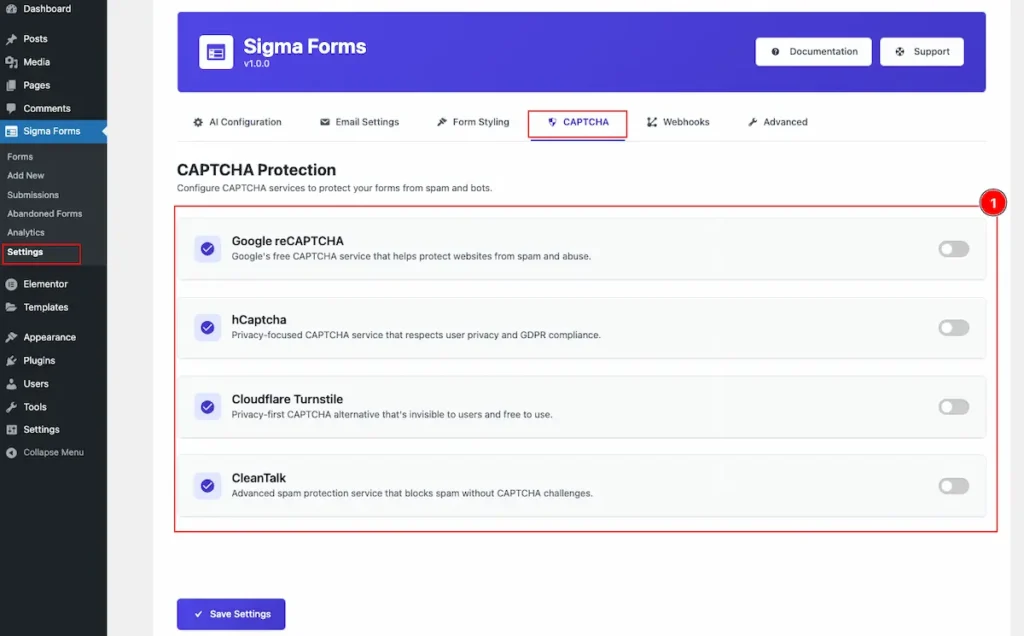Go to the Webhooks tab
1024x636 pixels.
678,122
